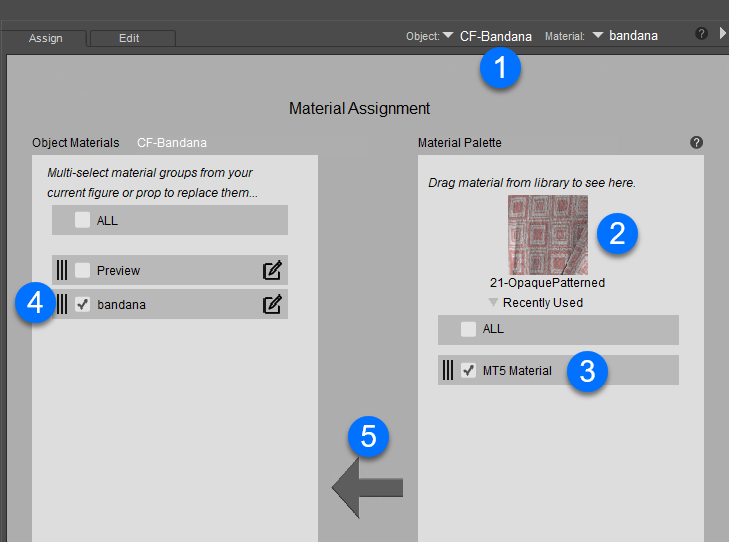Click drag handle beside Preview row
Screen dimensions: 729x542
tap(62, 270)
